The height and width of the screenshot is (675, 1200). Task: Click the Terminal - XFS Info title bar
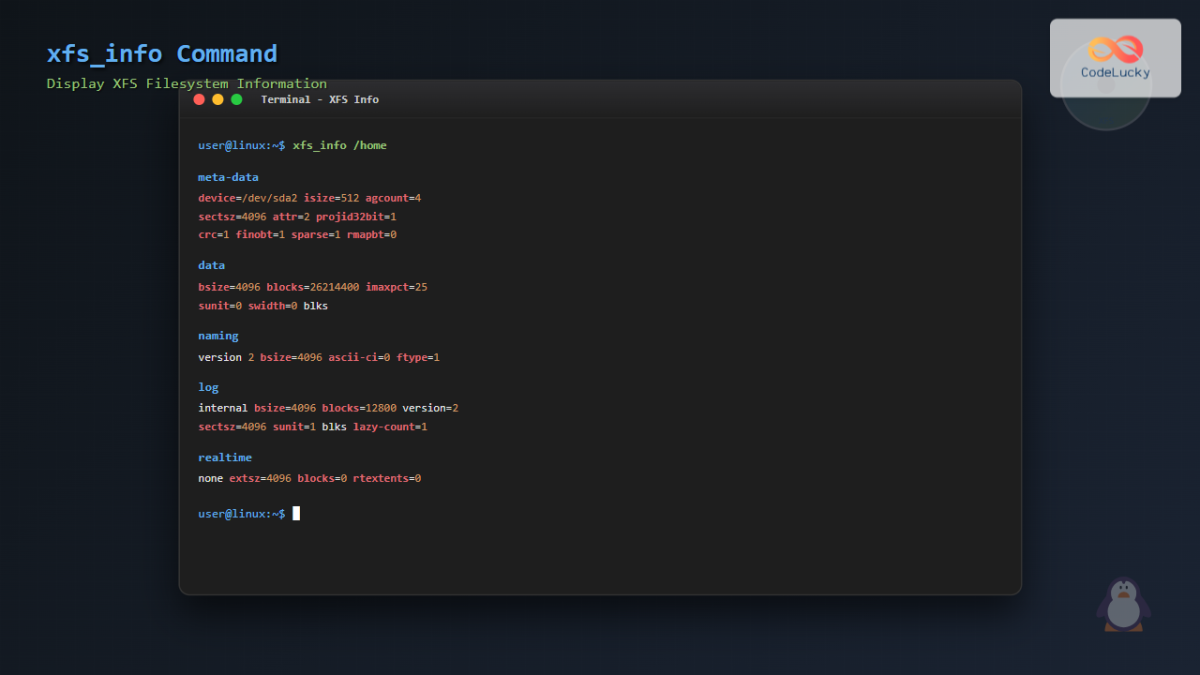click(x=320, y=99)
